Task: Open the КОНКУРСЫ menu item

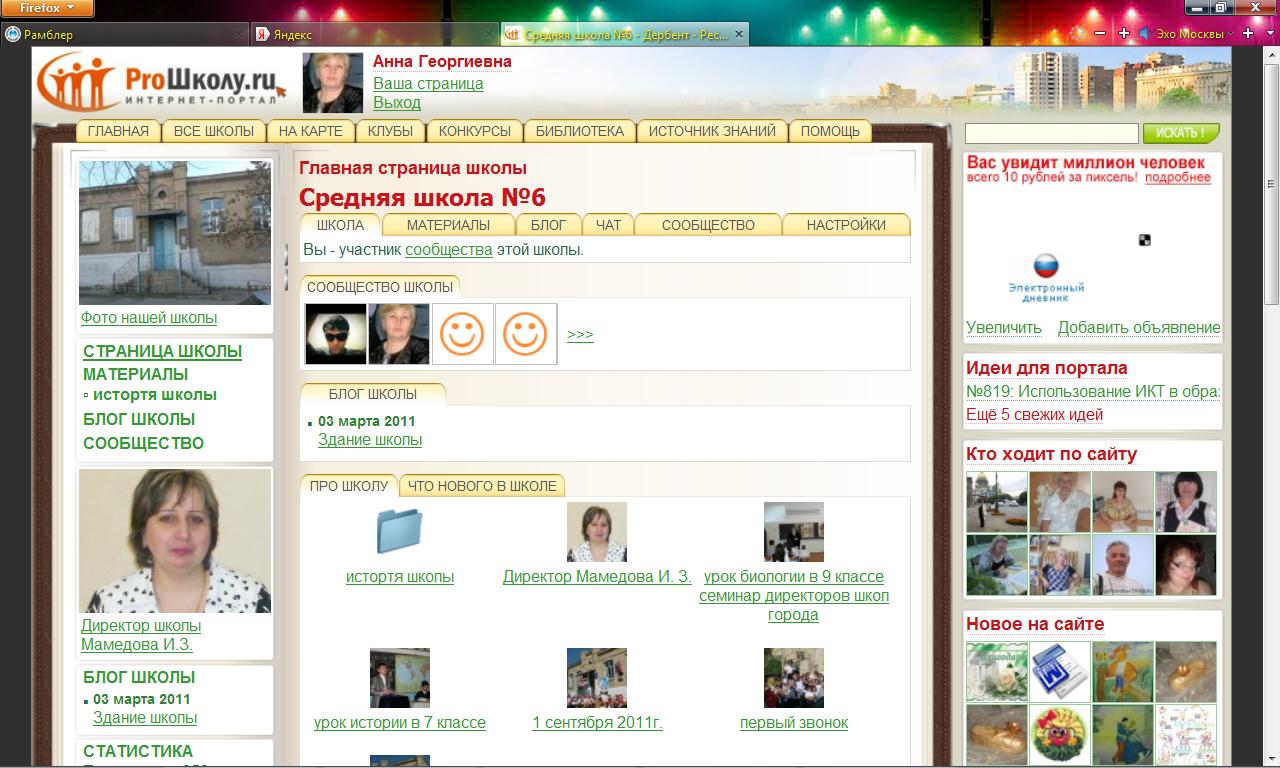Action: click(x=475, y=131)
